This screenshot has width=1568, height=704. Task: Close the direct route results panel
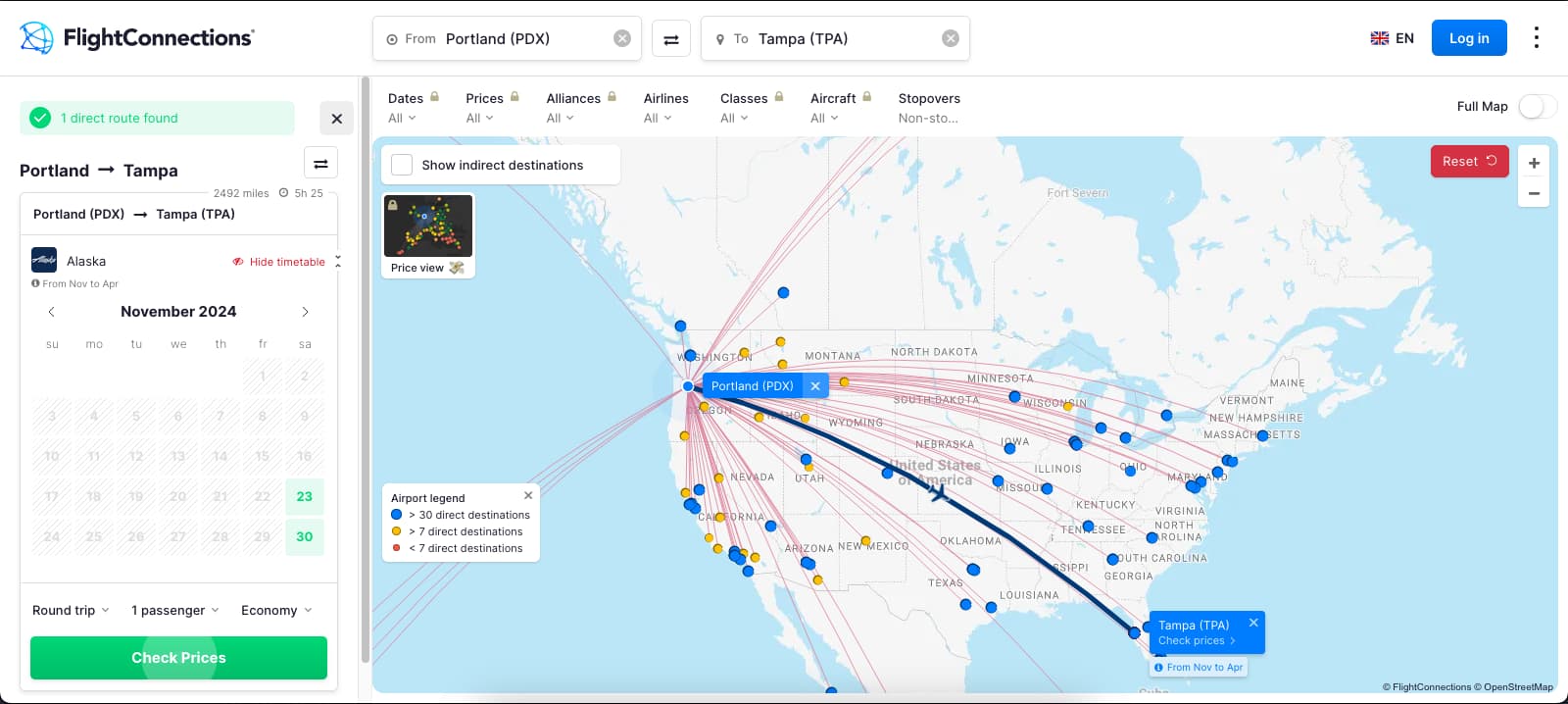(337, 119)
